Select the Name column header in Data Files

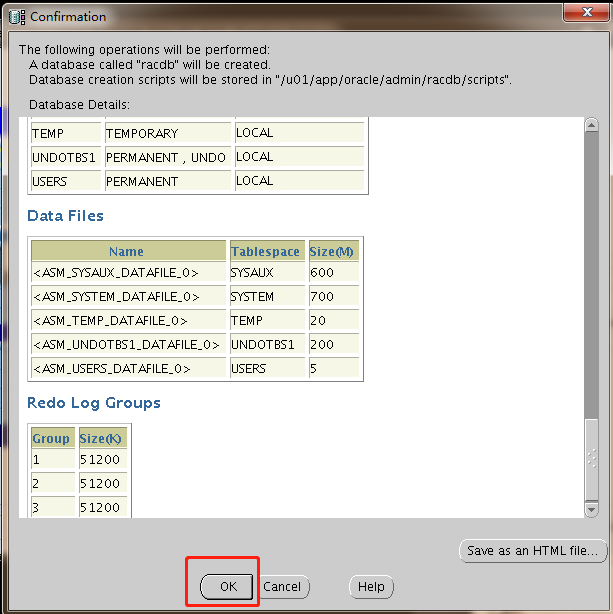[128, 251]
